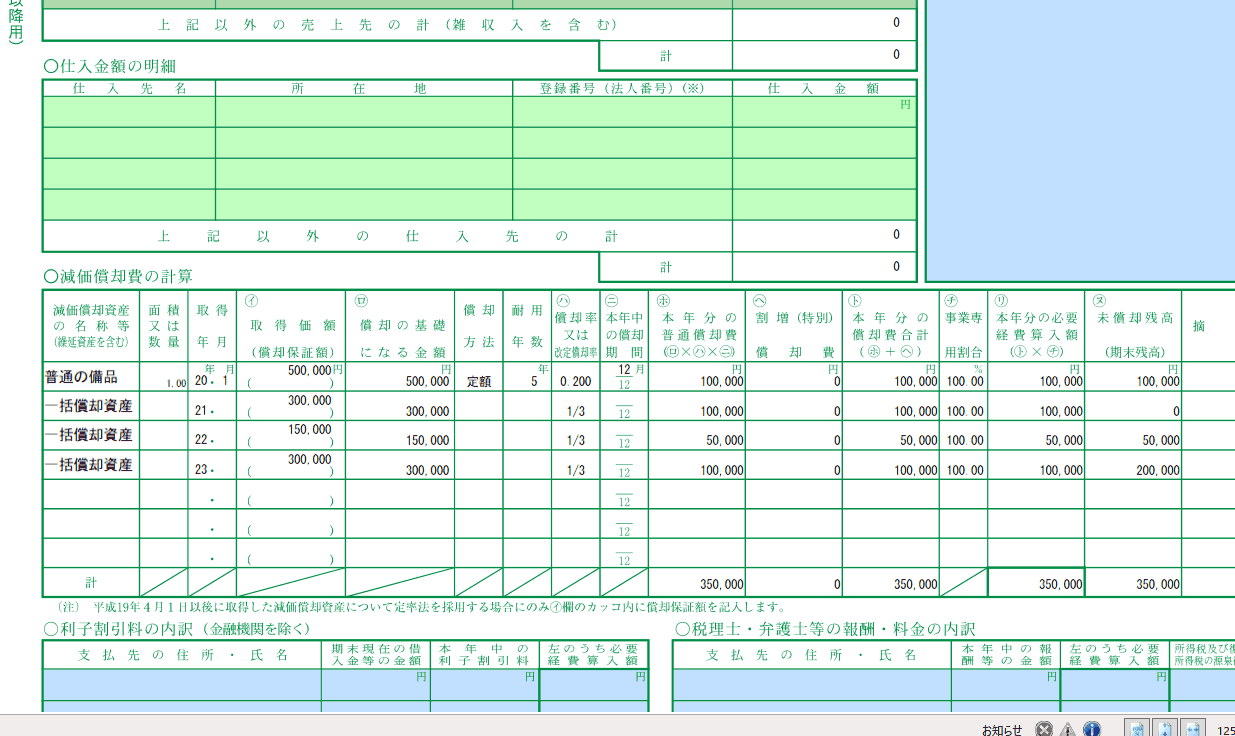The width and height of the screenshot is (1235, 736).
Task: Click the large blue area beside purchases table
Action: click(1080, 140)
